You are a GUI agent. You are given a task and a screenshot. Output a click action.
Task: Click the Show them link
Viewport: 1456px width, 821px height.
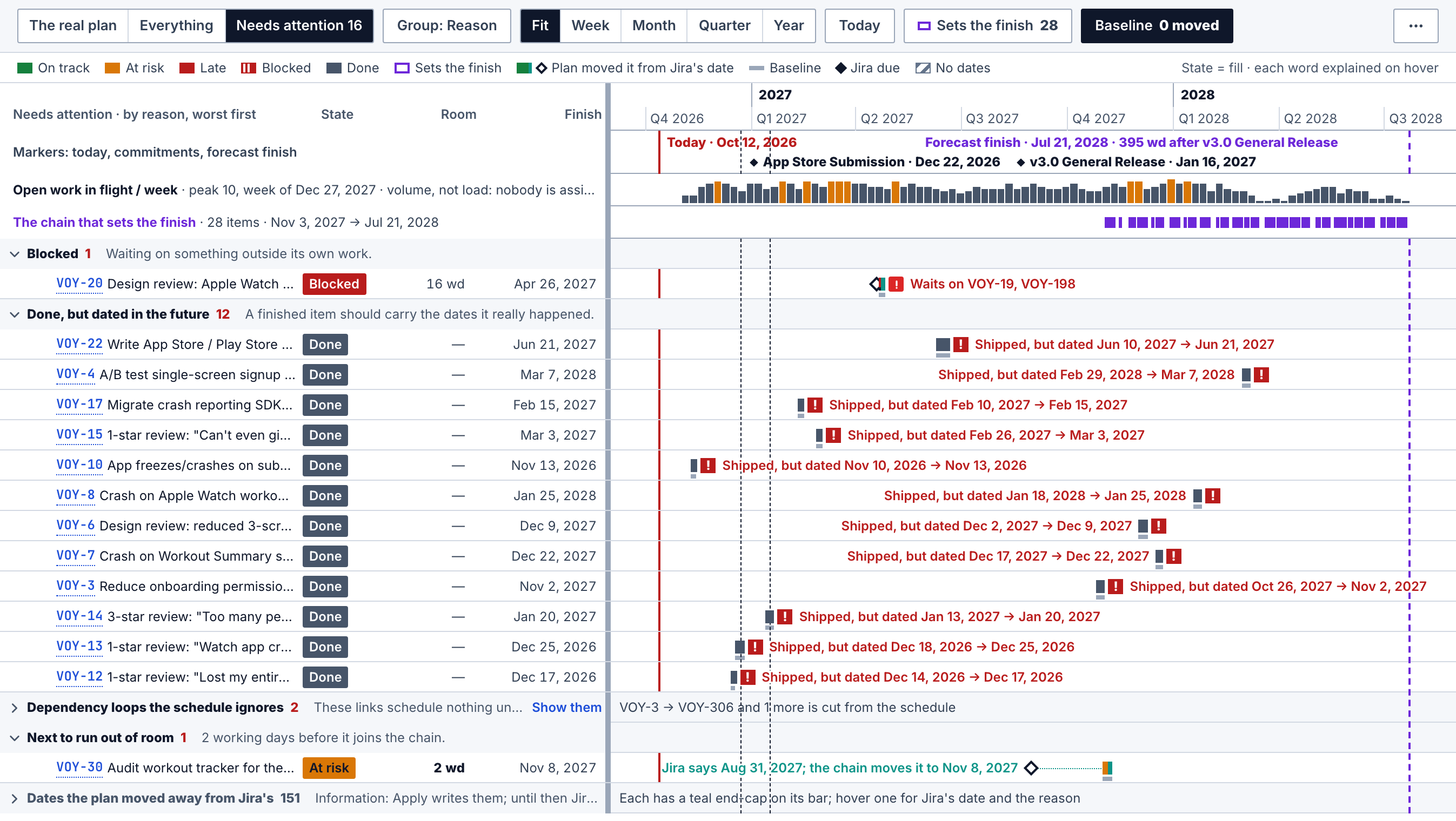pos(566,708)
